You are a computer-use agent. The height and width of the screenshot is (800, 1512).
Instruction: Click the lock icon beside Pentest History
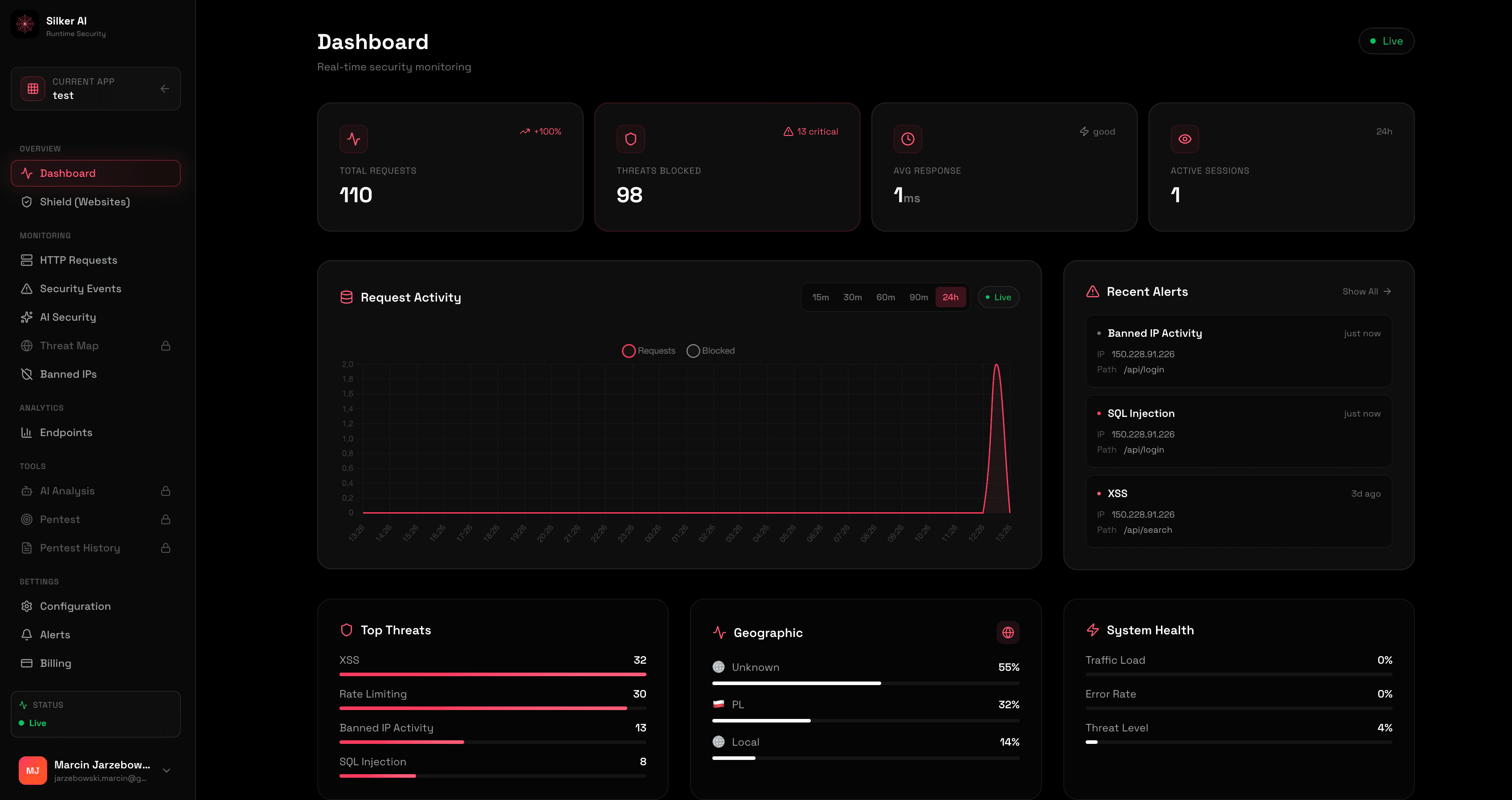[166, 547]
